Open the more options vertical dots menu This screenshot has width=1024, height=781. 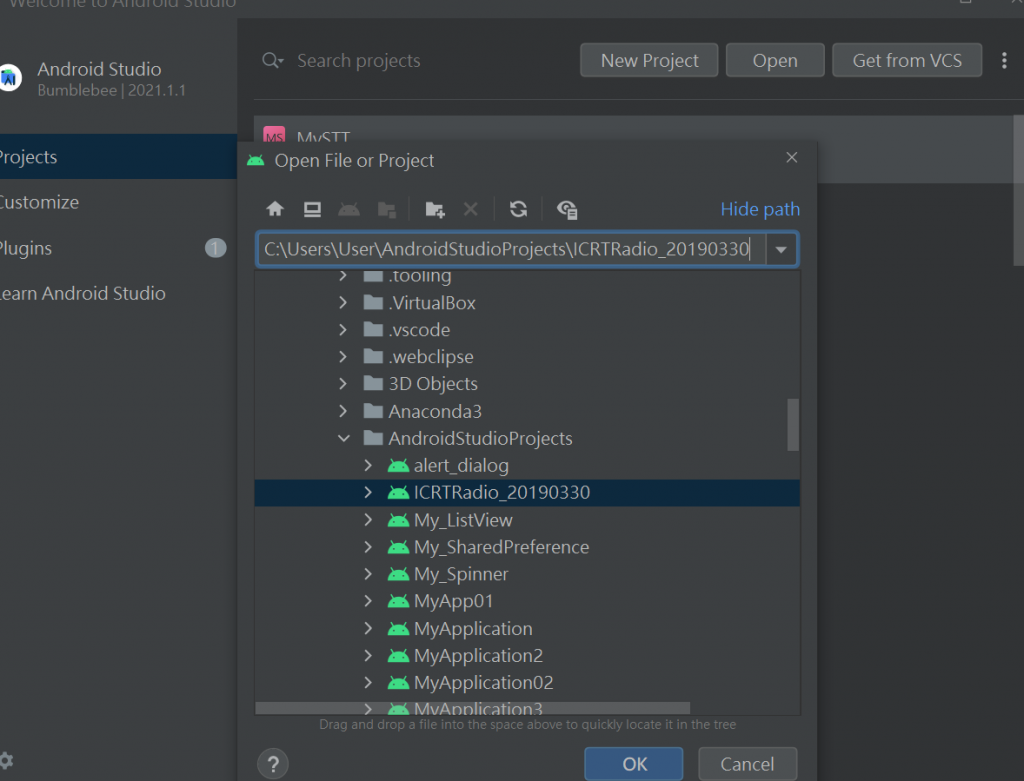tap(1004, 61)
